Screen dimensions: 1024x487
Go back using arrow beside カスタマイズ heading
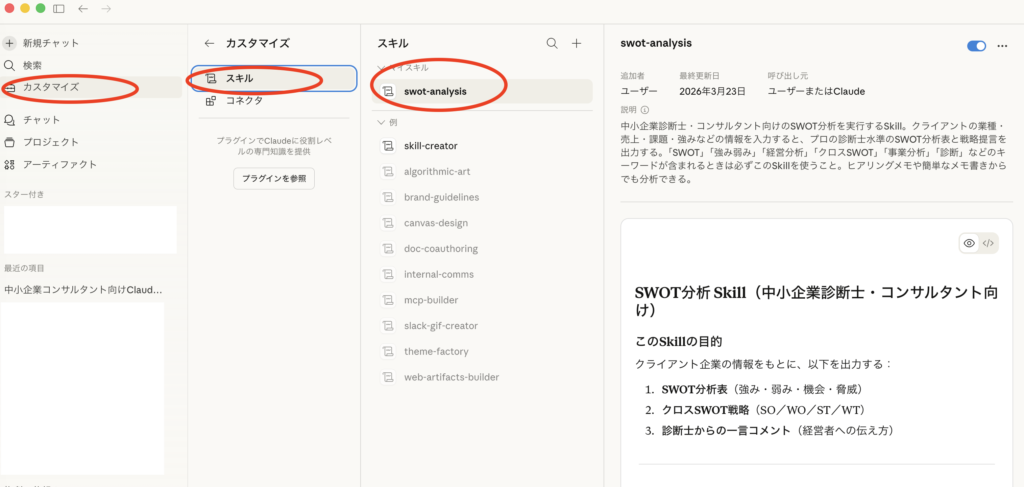tap(209, 43)
